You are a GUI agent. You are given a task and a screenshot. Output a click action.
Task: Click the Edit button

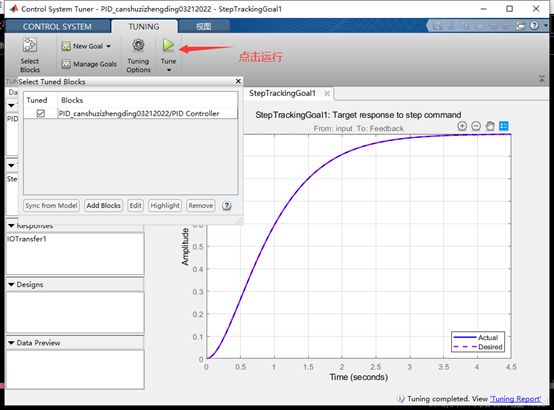pos(135,205)
